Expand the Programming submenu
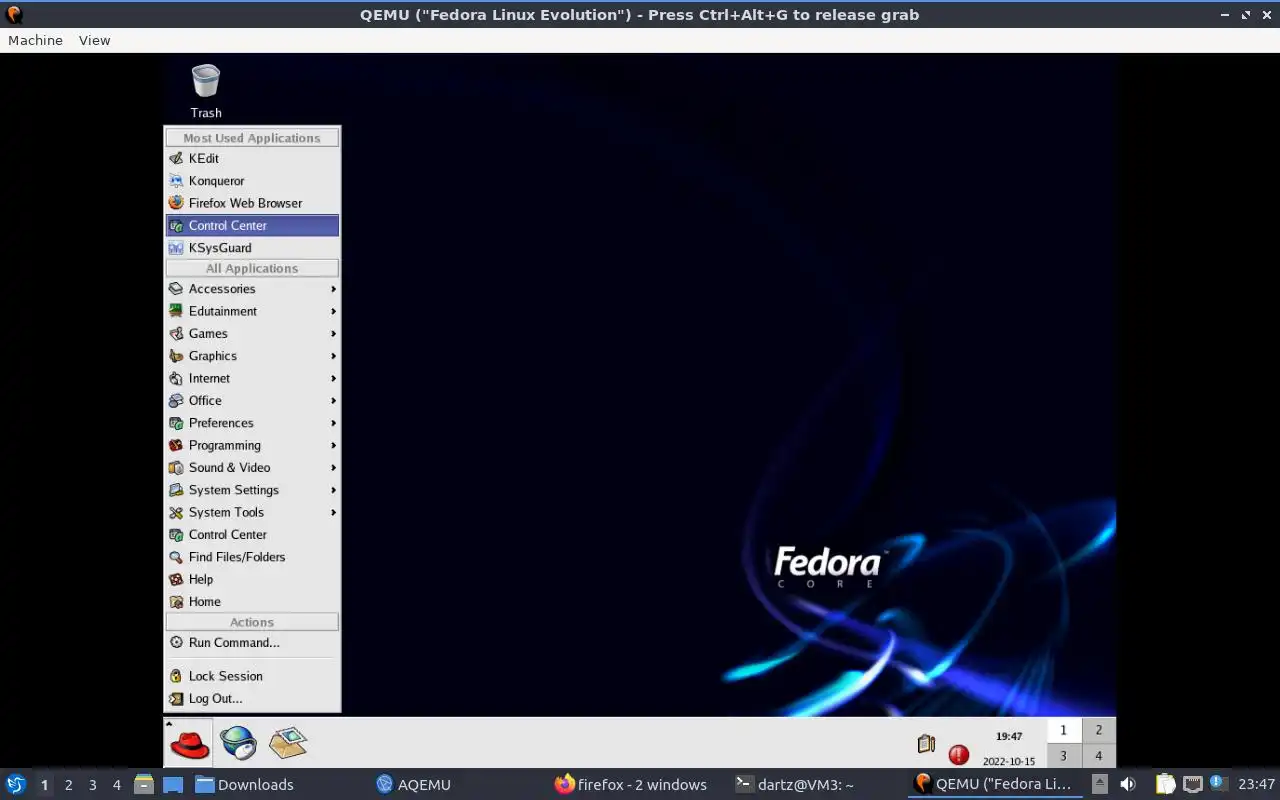The height and width of the screenshot is (800, 1280). point(252,445)
